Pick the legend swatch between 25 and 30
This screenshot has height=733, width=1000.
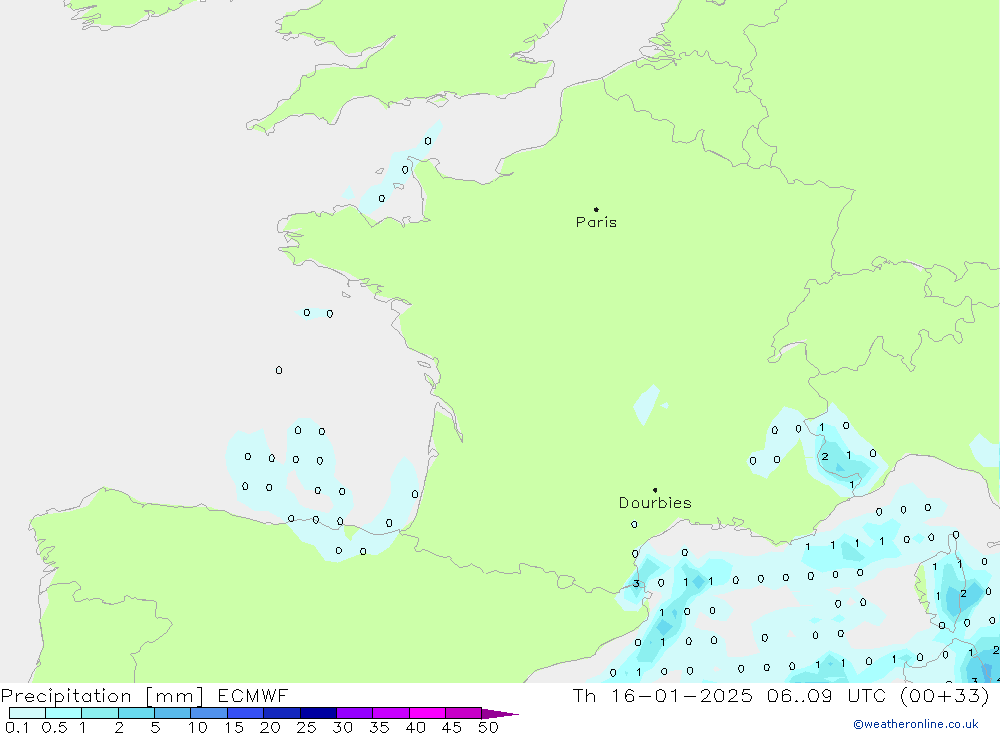[318, 713]
